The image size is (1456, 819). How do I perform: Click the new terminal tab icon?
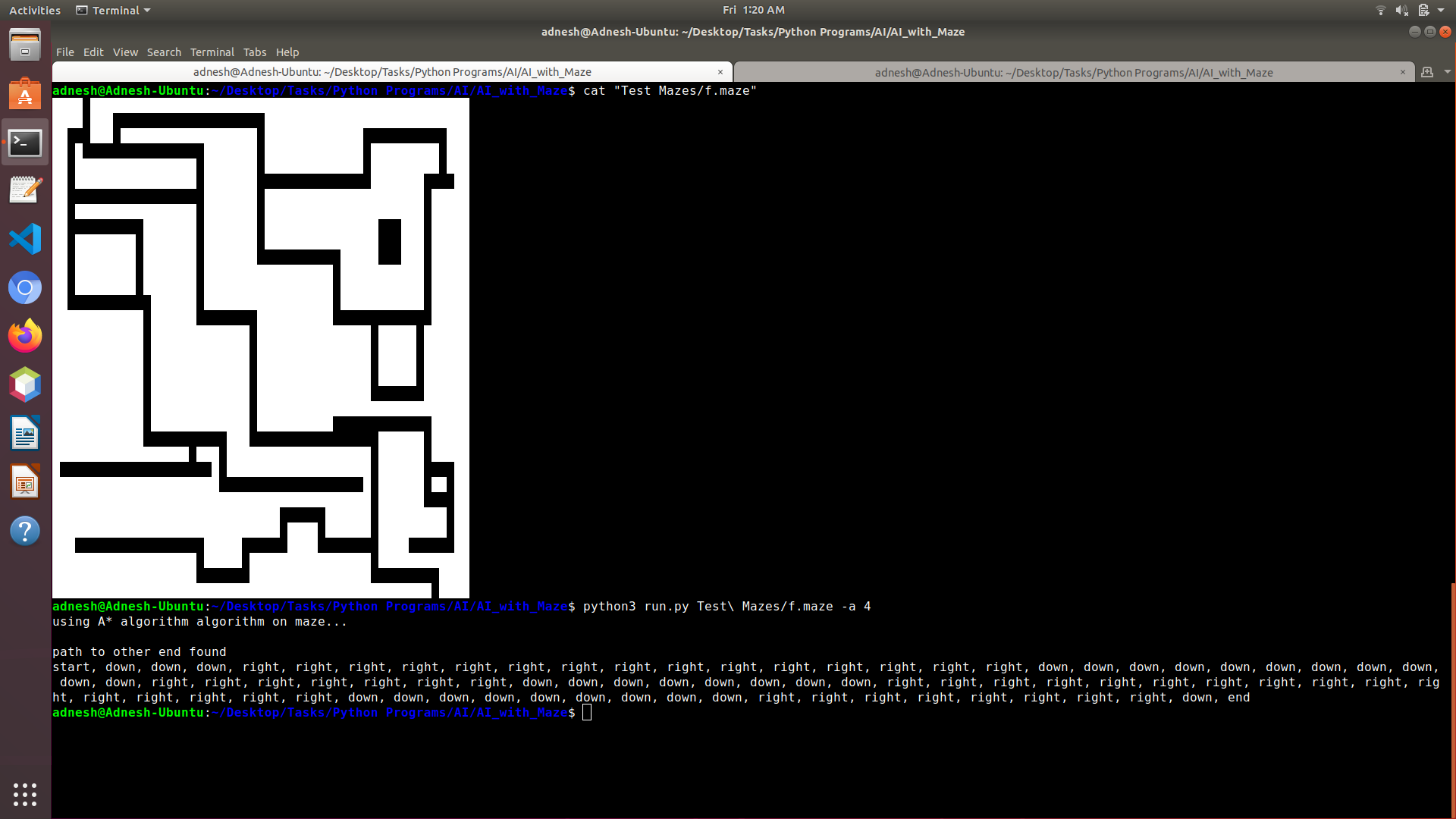(1427, 72)
